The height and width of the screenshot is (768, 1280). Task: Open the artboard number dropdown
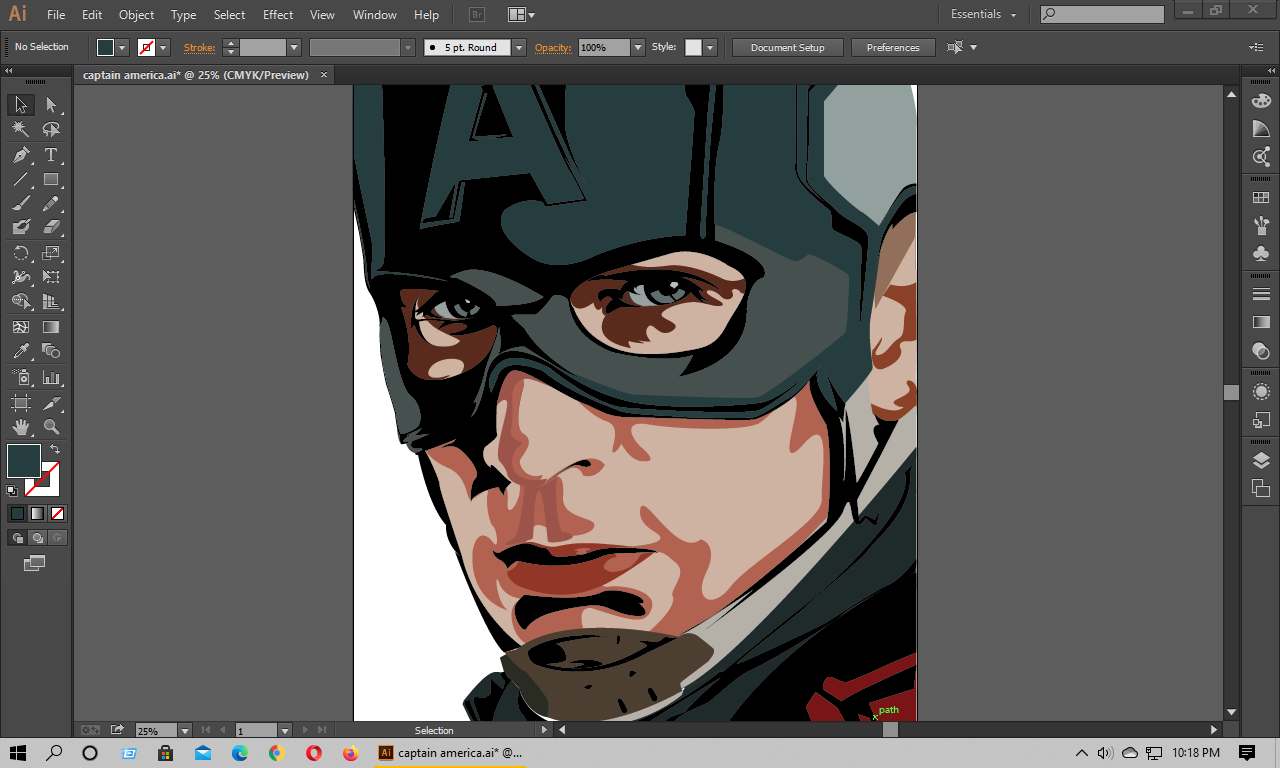285,731
